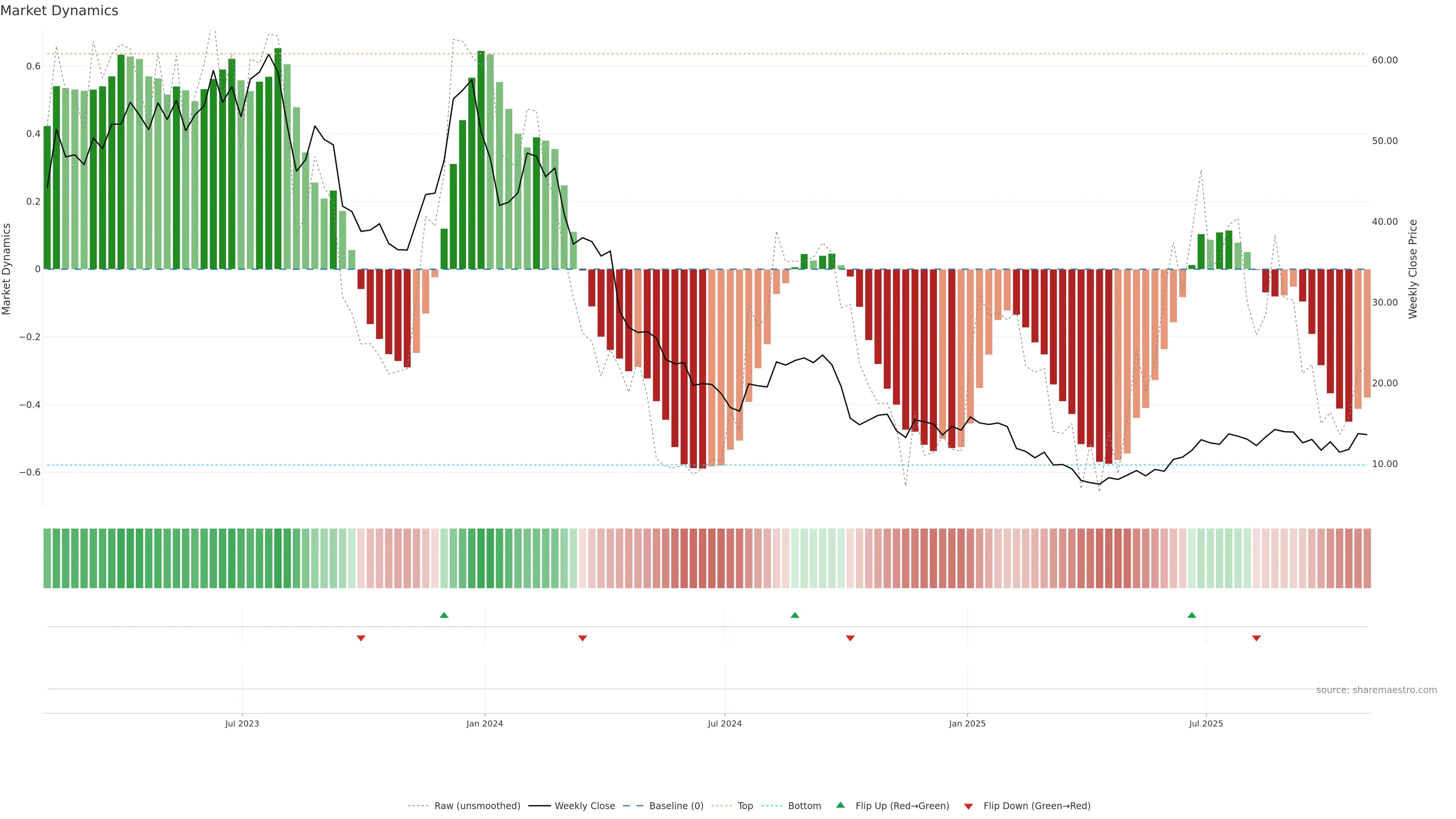
Task: Click the first red flip-down triangle marker
Action: pyautogui.click(x=361, y=638)
